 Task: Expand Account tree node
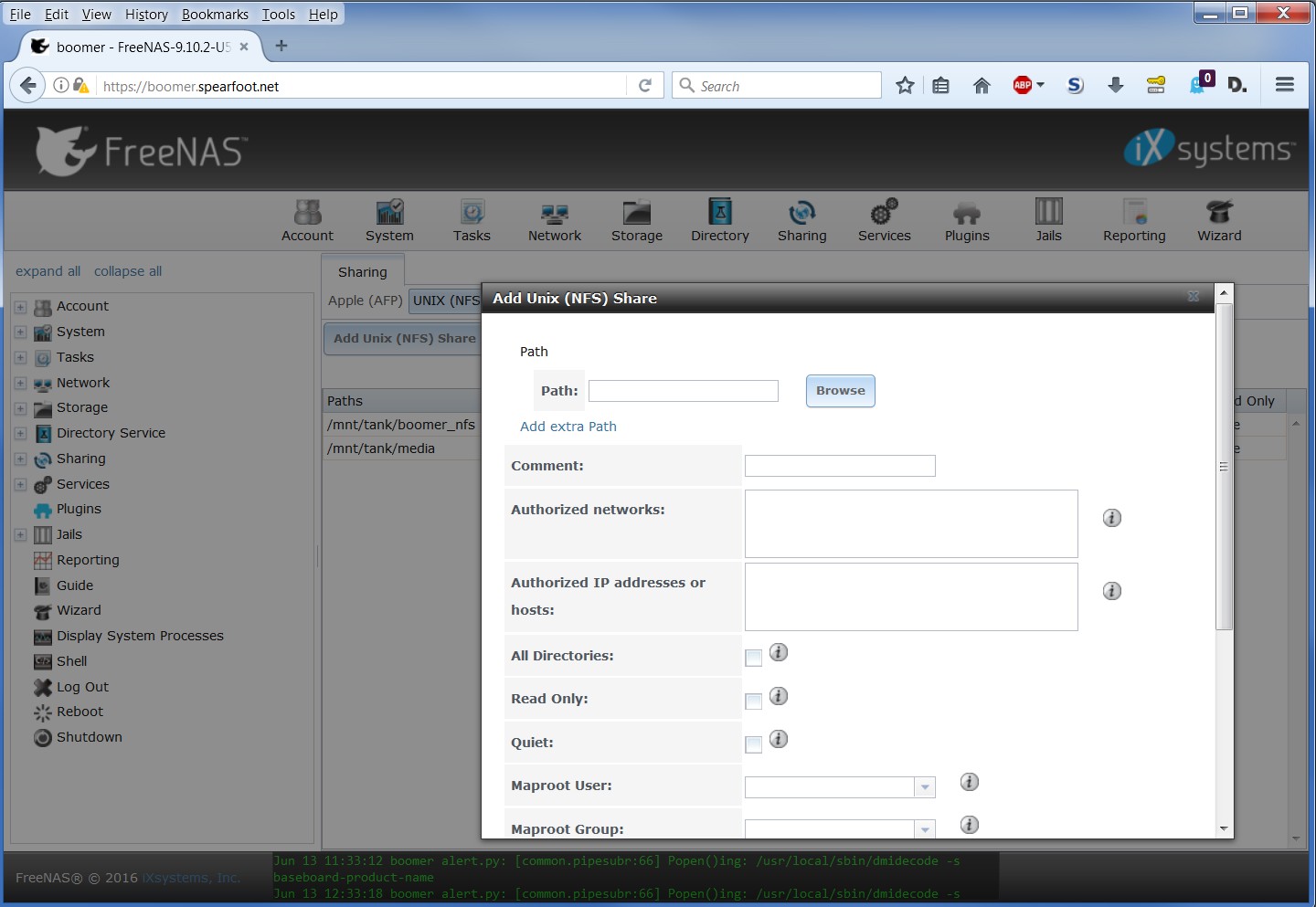[x=21, y=307]
